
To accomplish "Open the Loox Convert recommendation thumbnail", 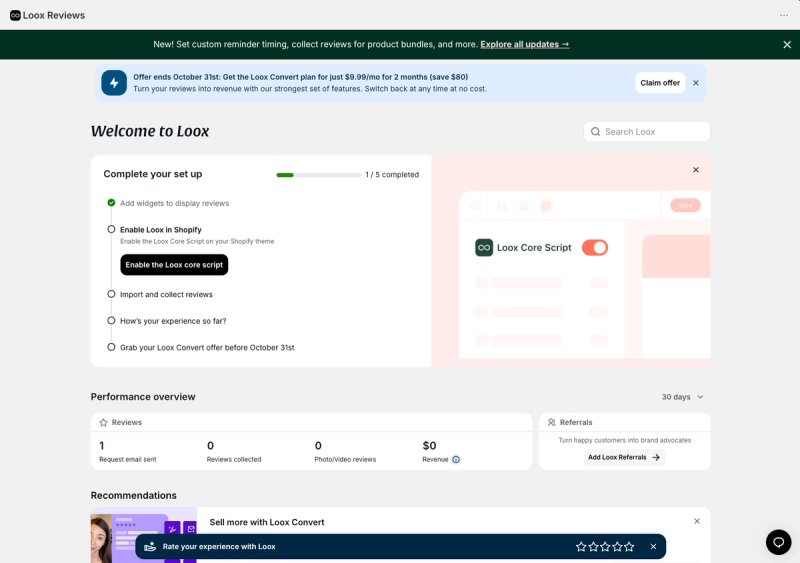I will pos(144,535).
